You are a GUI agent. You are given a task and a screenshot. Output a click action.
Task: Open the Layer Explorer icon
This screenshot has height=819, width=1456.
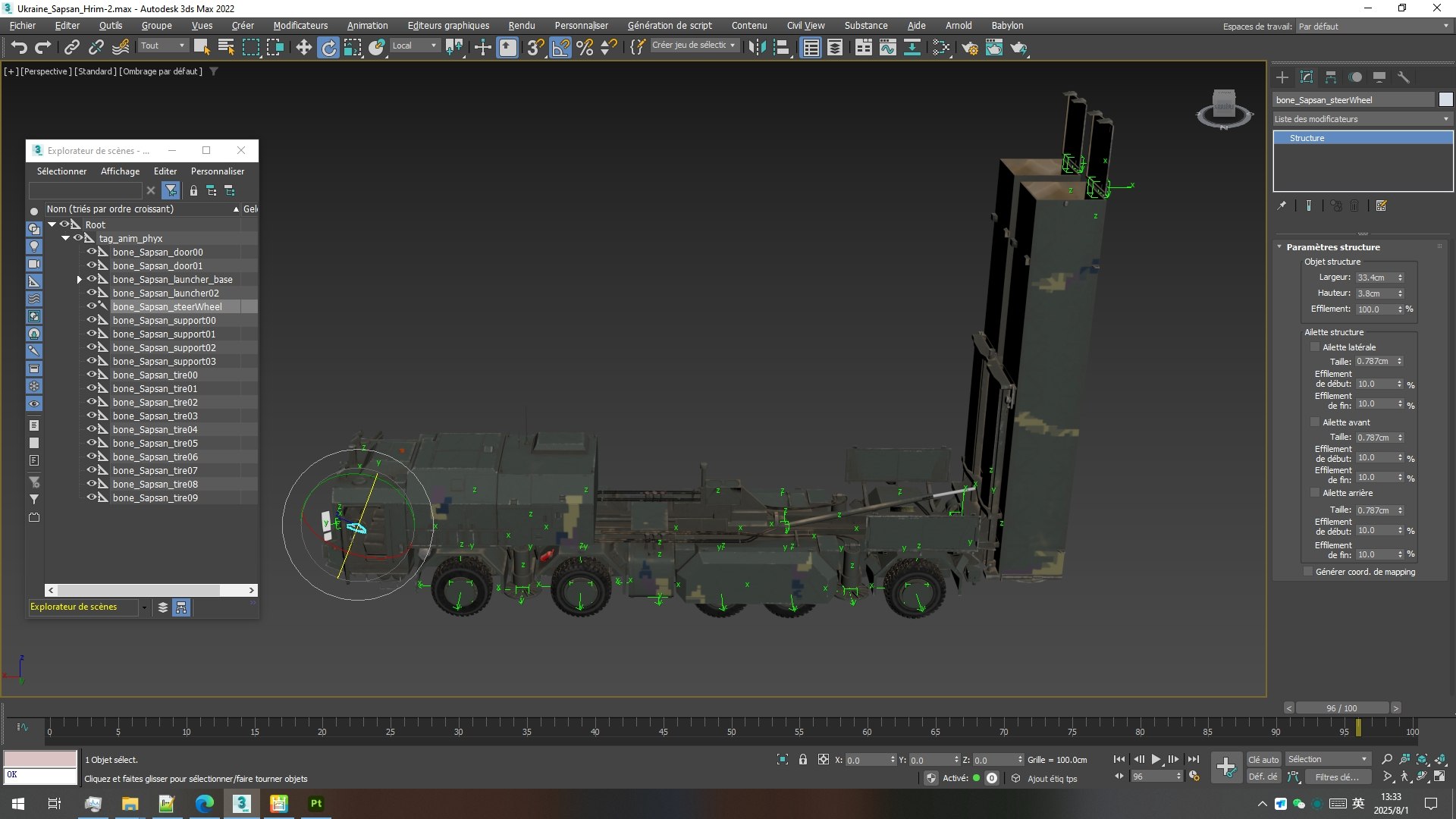click(835, 47)
